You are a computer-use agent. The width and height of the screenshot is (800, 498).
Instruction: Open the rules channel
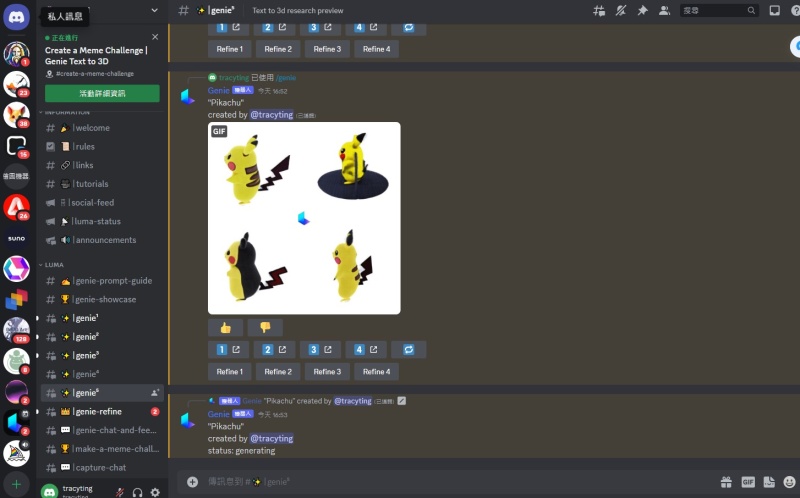point(102,146)
